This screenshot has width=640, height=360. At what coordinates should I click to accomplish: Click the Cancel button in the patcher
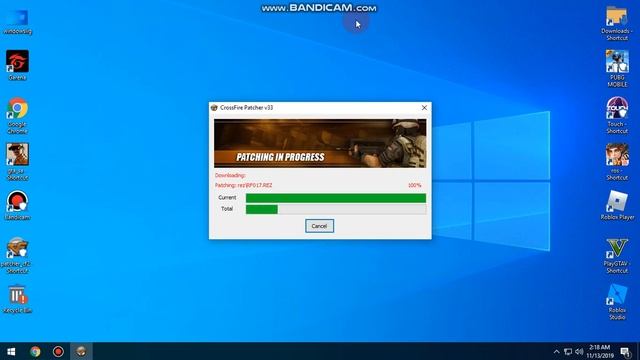(319, 226)
